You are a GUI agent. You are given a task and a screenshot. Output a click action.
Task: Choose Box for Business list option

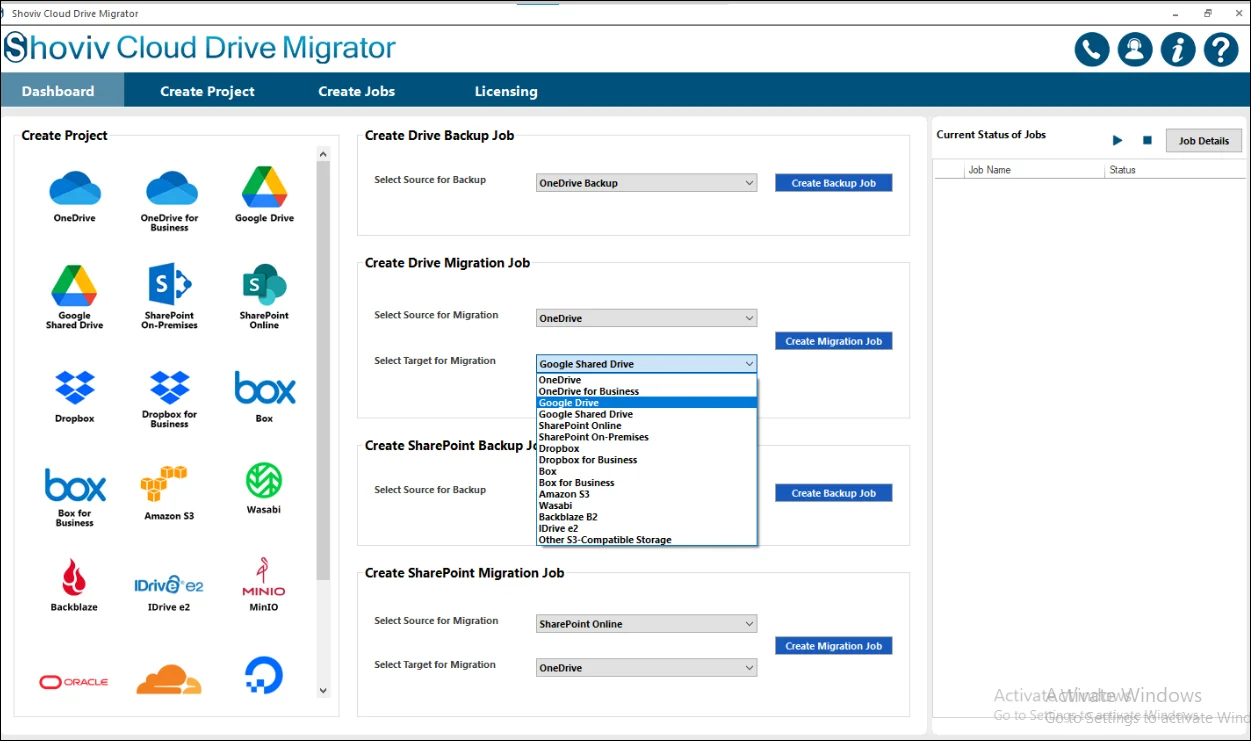[x=647, y=483]
